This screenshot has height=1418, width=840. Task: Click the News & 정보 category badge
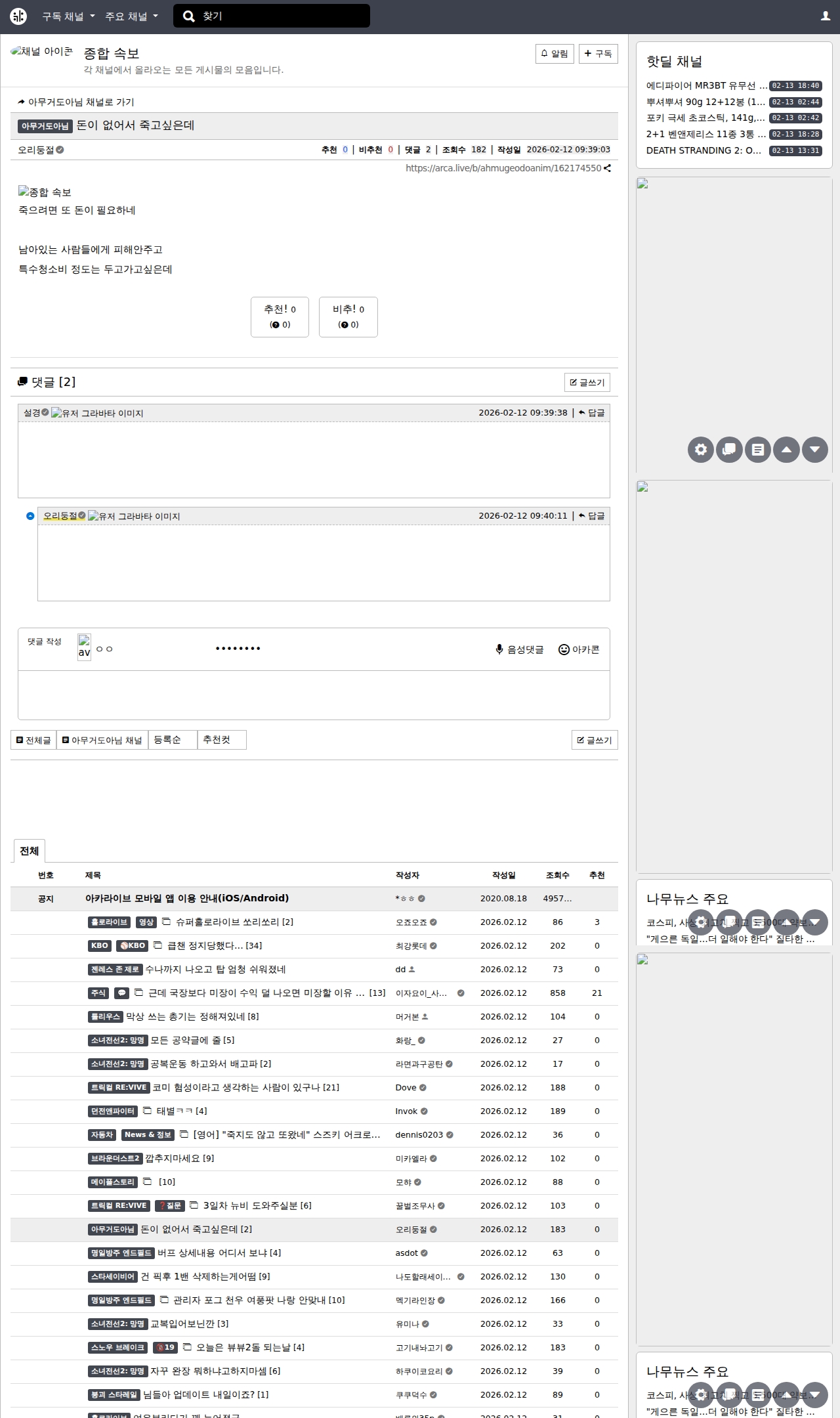(148, 1135)
